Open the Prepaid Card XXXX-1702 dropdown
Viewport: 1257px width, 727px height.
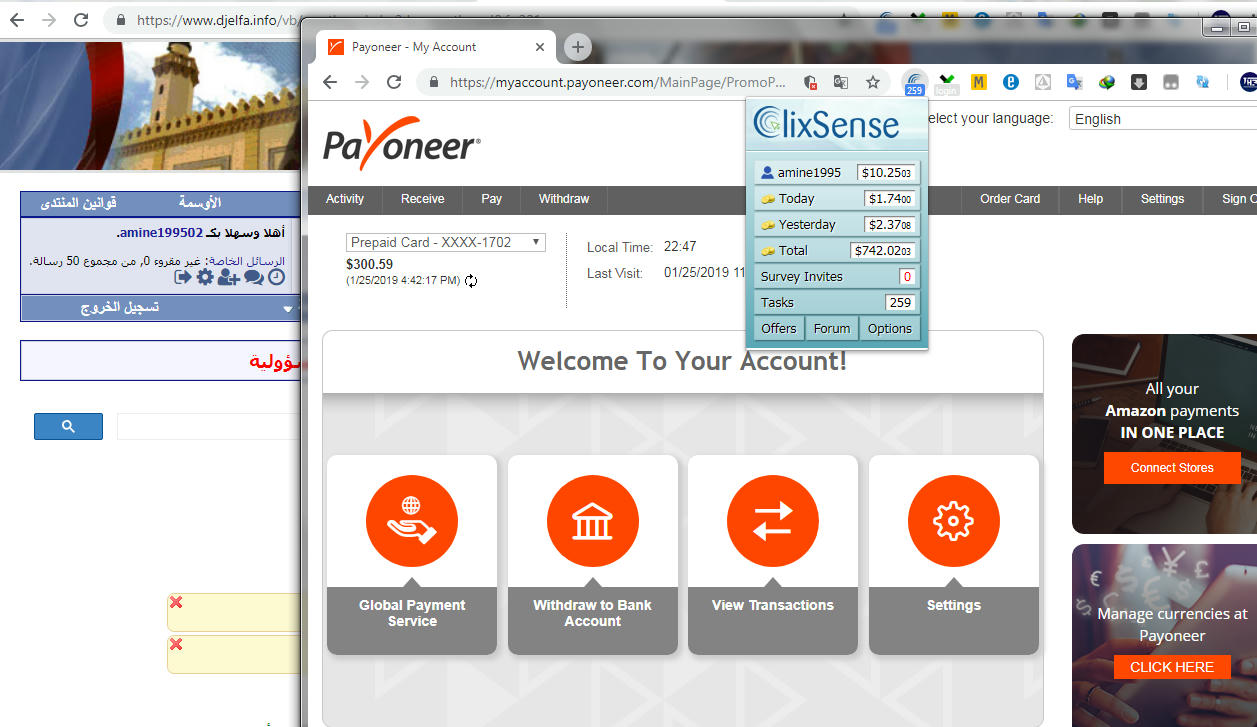tap(446, 242)
